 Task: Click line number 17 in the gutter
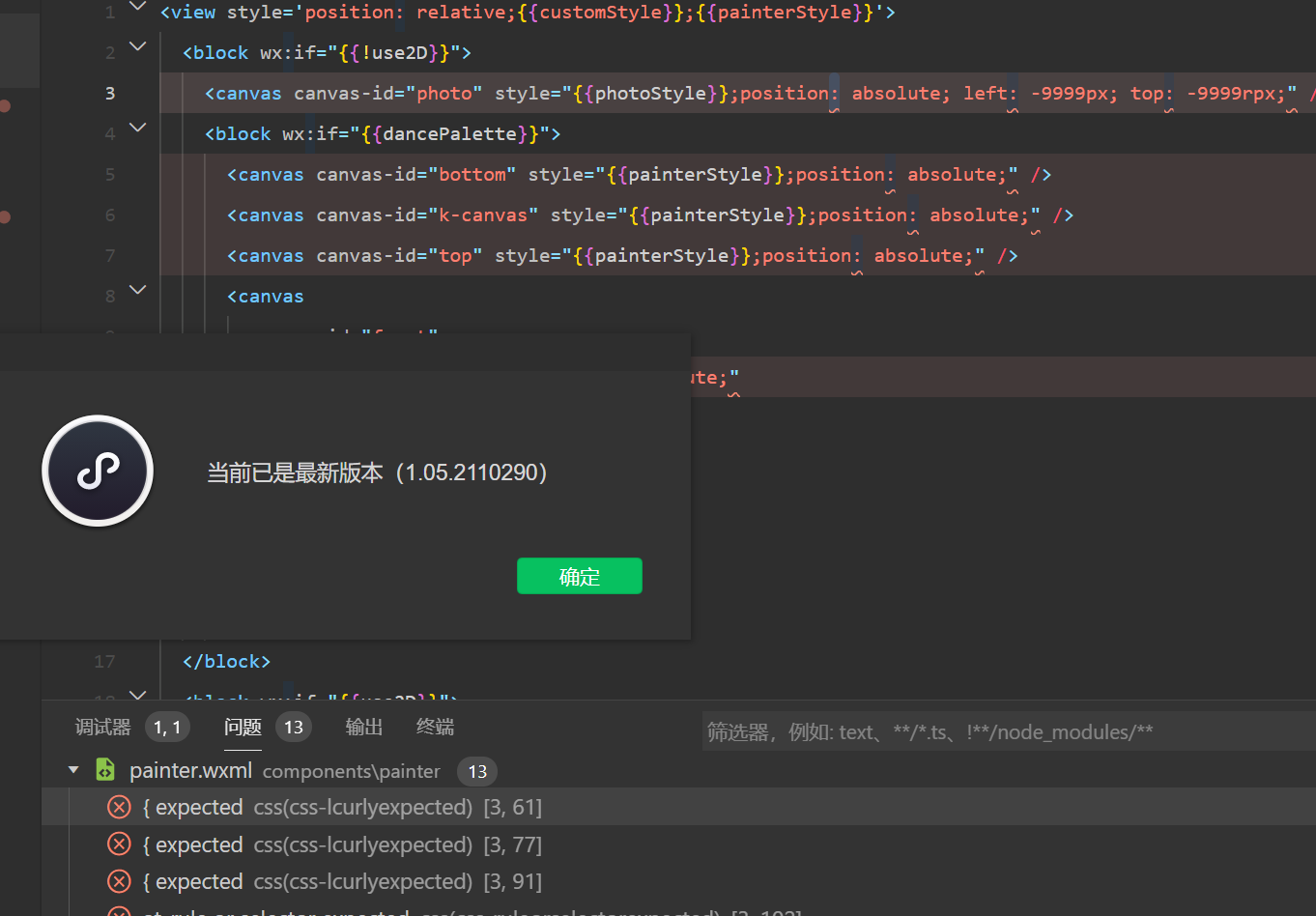coord(104,661)
